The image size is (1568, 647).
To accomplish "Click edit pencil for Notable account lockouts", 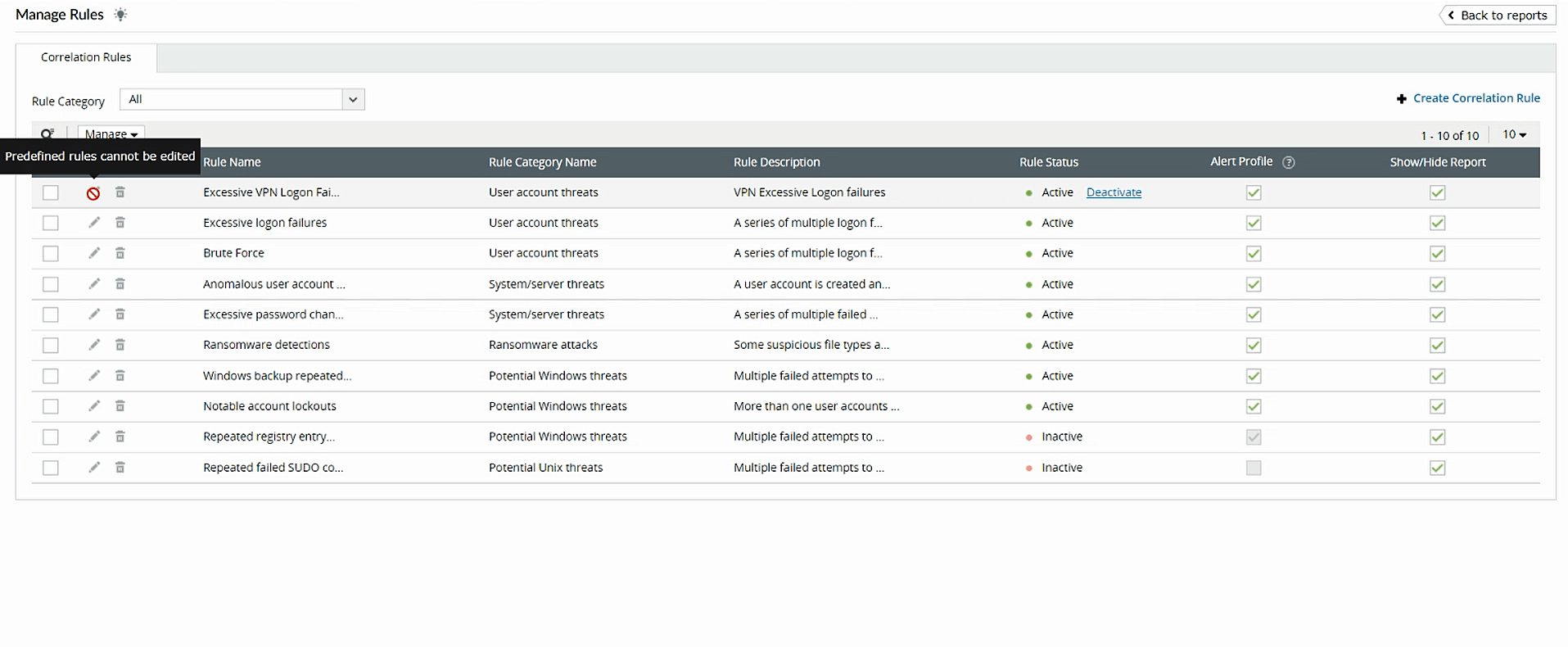I will (x=94, y=406).
